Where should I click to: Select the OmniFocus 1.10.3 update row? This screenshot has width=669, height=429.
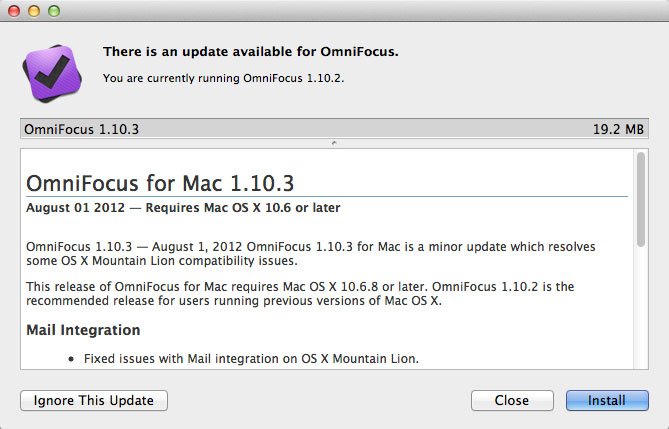click(334, 129)
